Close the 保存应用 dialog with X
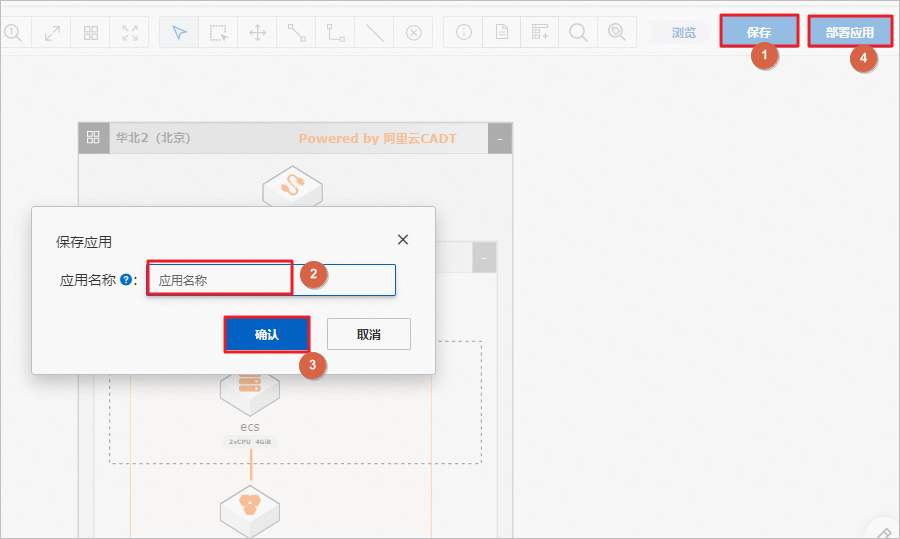 (x=403, y=239)
